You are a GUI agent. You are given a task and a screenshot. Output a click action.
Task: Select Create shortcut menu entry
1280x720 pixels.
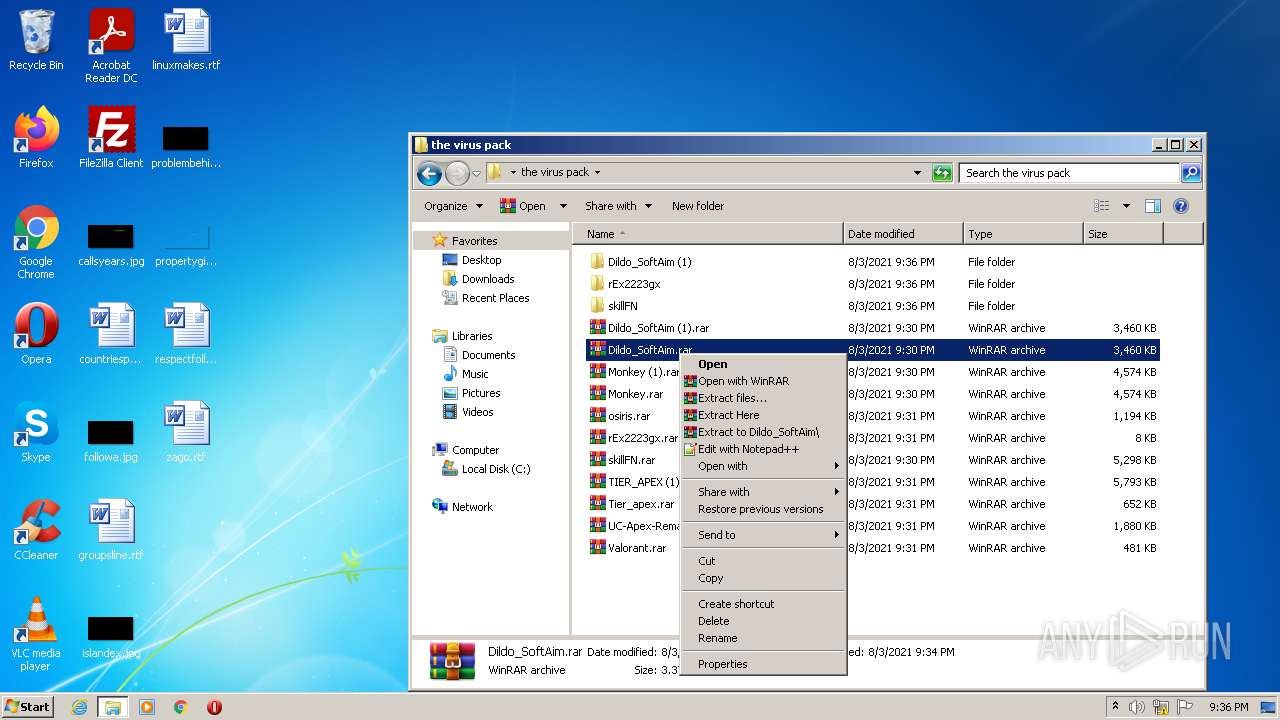click(x=764, y=604)
